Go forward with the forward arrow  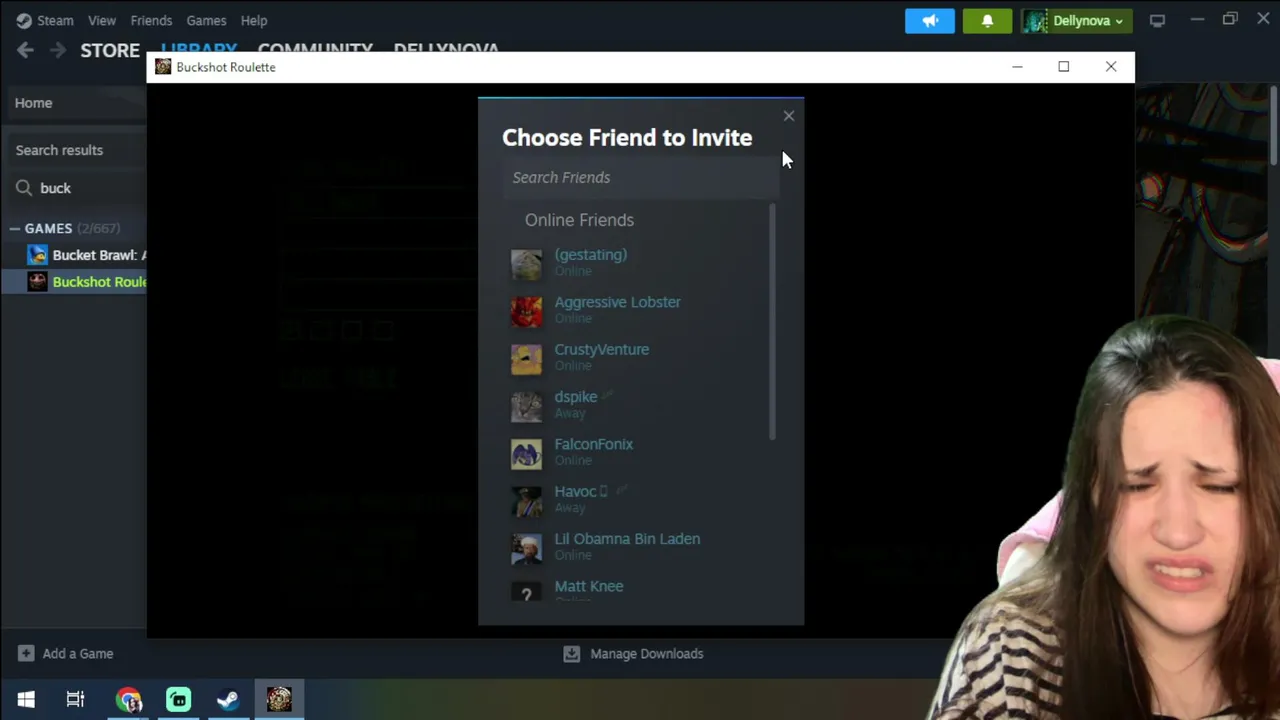(58, 50)
